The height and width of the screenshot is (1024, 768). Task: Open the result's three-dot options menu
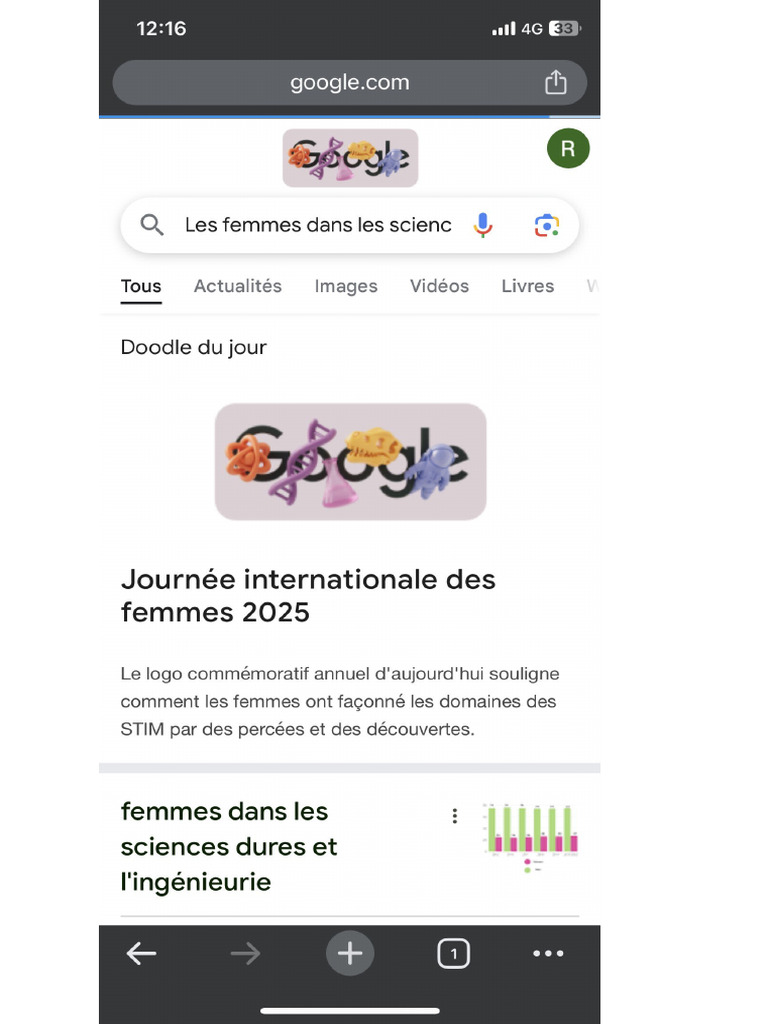pyautogui.click(x=455, y=816)
